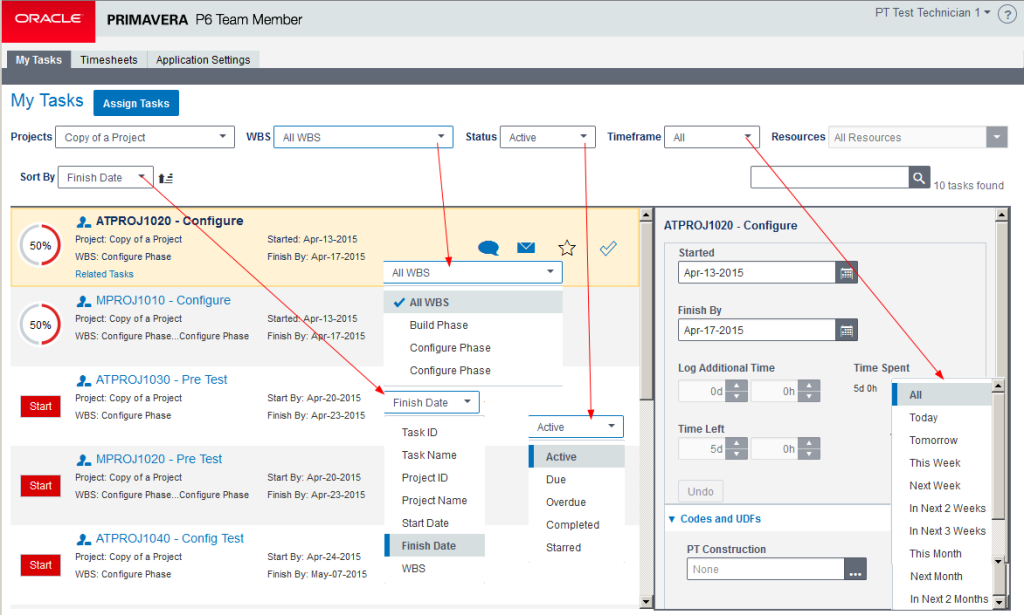Image resolution: width=1024 pixels, height=615 pixels.
Task: Open the Projects dropdown
Action: click(145, 137)
